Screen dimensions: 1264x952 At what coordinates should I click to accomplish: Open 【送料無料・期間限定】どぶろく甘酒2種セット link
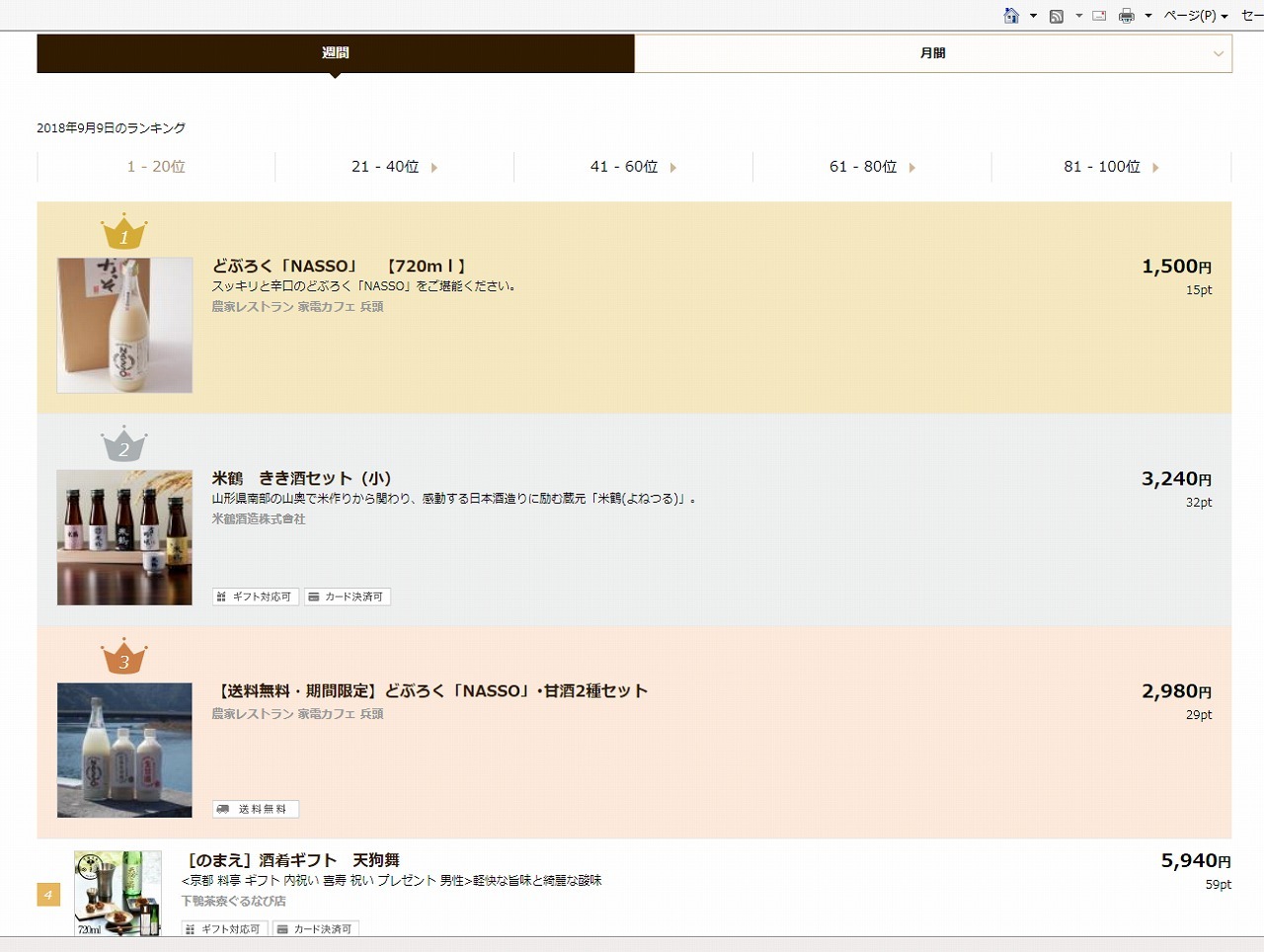click(431, 691)
